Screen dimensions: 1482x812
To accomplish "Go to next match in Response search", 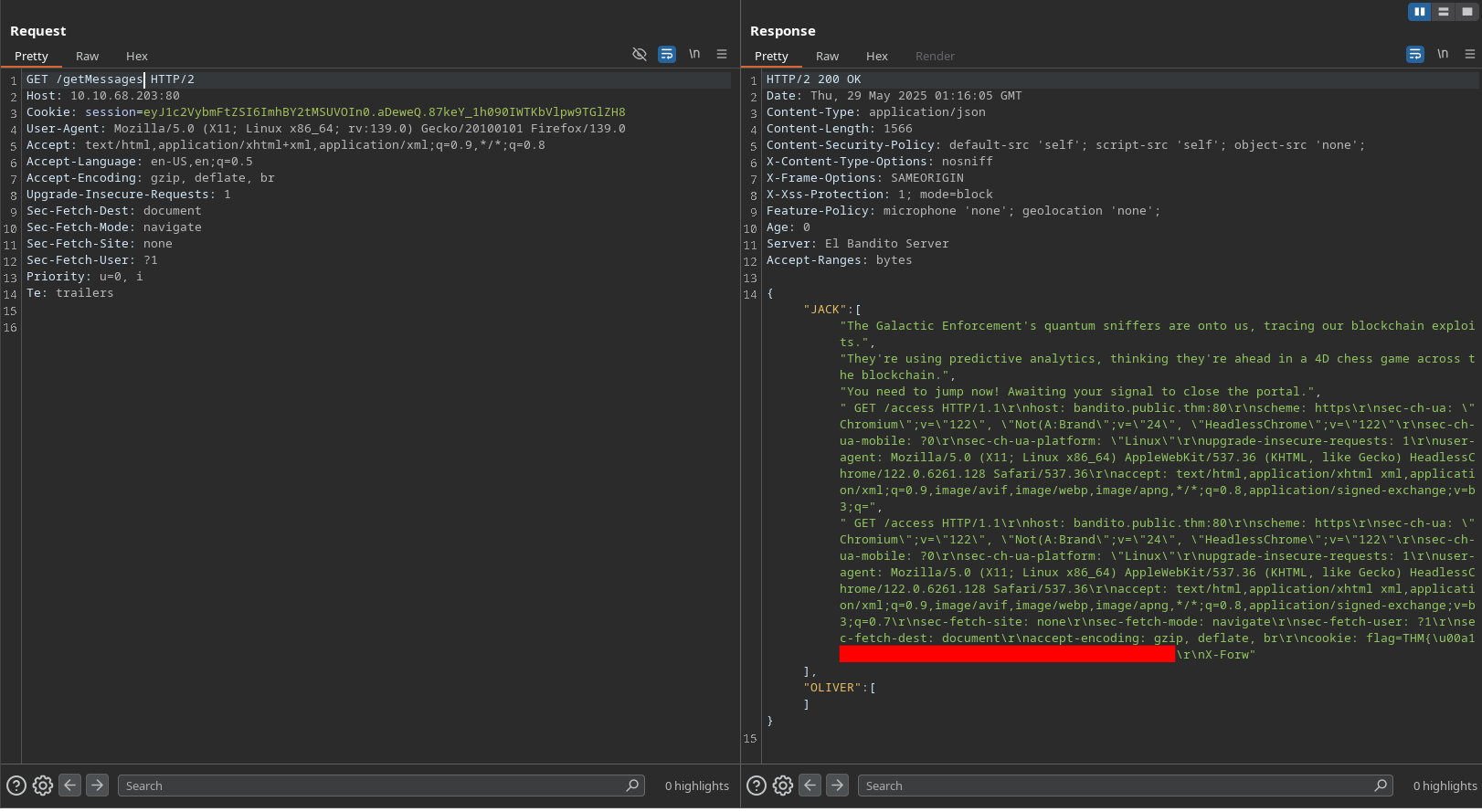I will [x=837, y=786].
